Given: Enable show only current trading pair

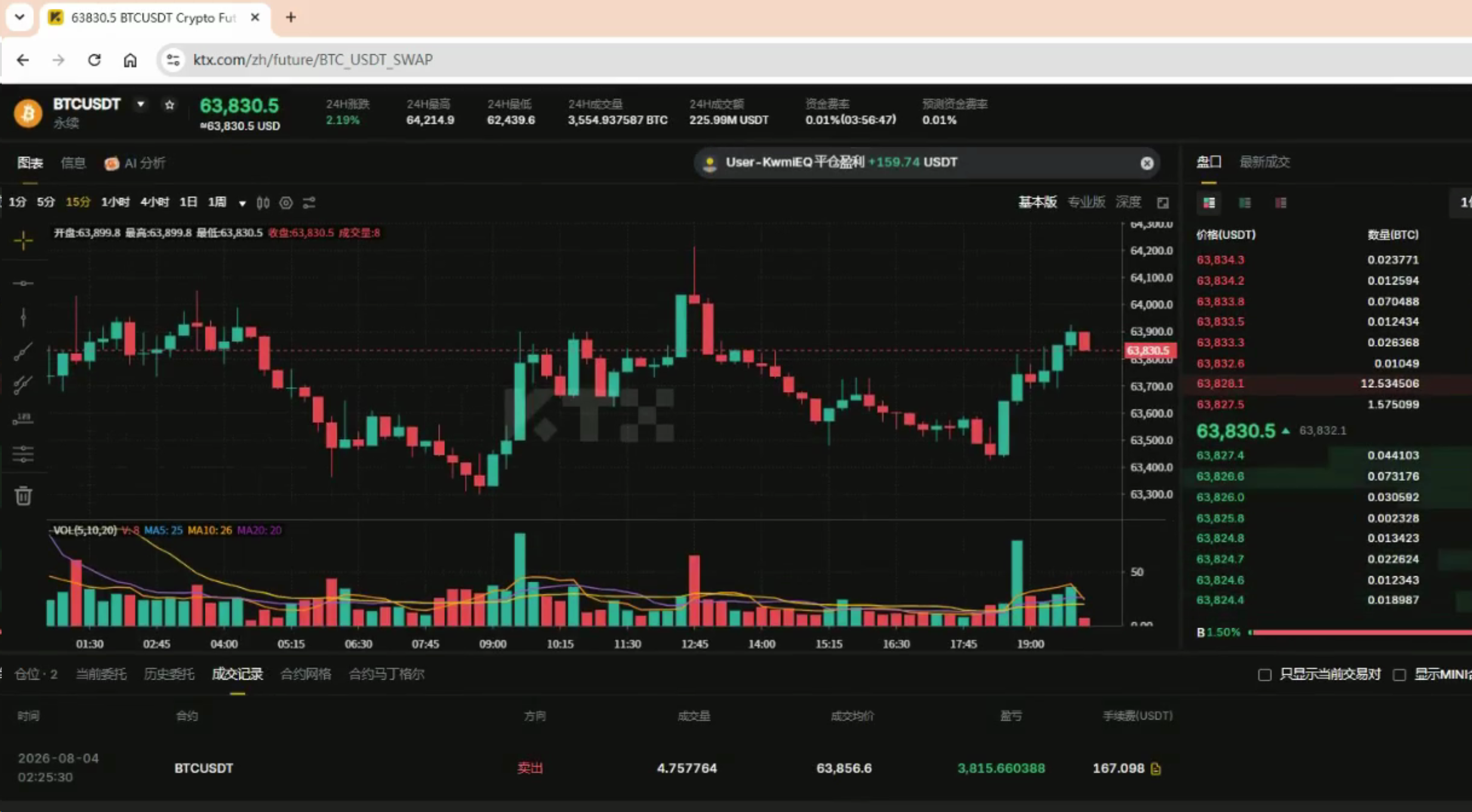Looking at the screenshot, I should (x=1264, y=675).
